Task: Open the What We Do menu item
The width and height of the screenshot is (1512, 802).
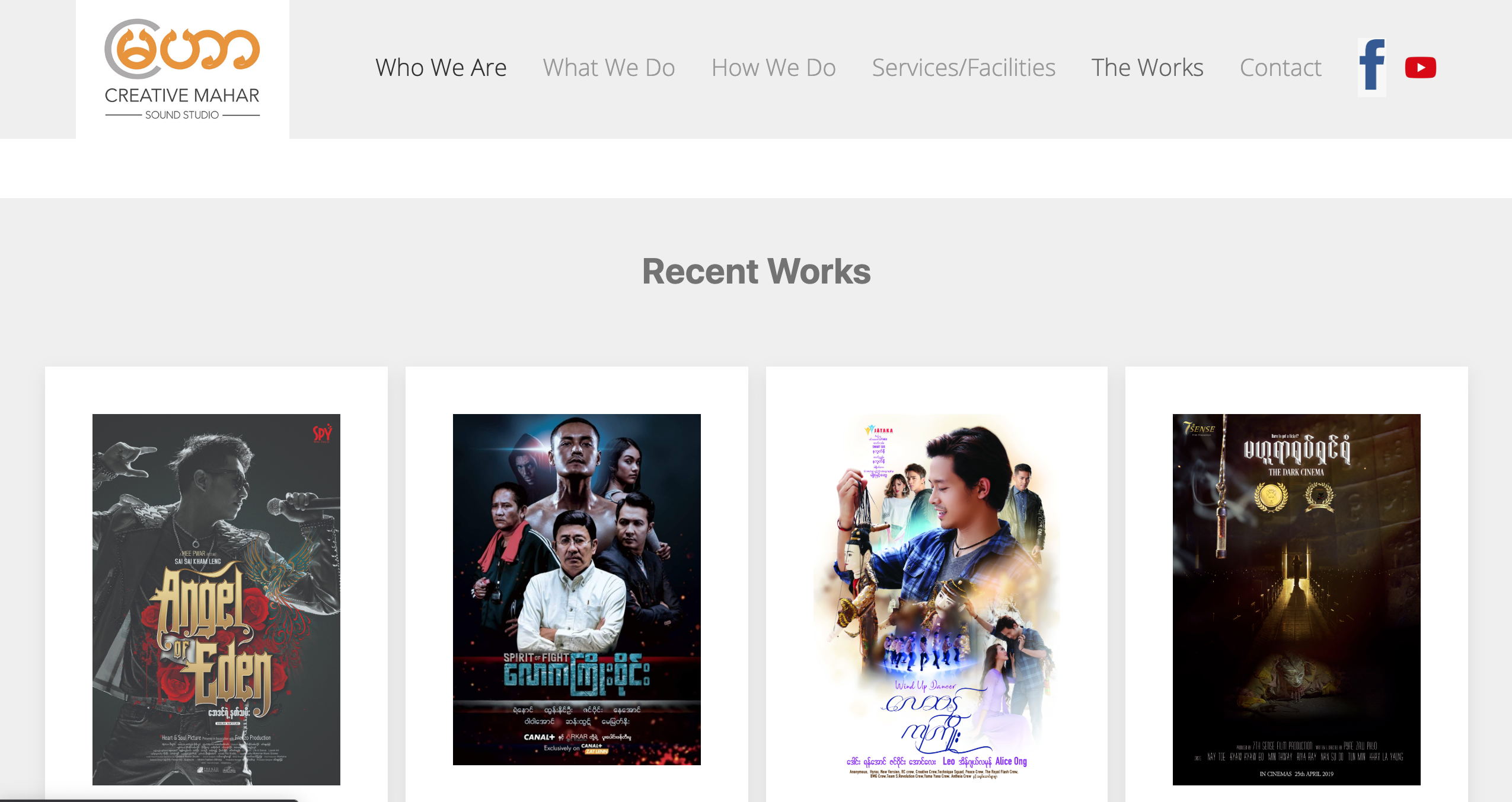Action: [x=609, y=68]
